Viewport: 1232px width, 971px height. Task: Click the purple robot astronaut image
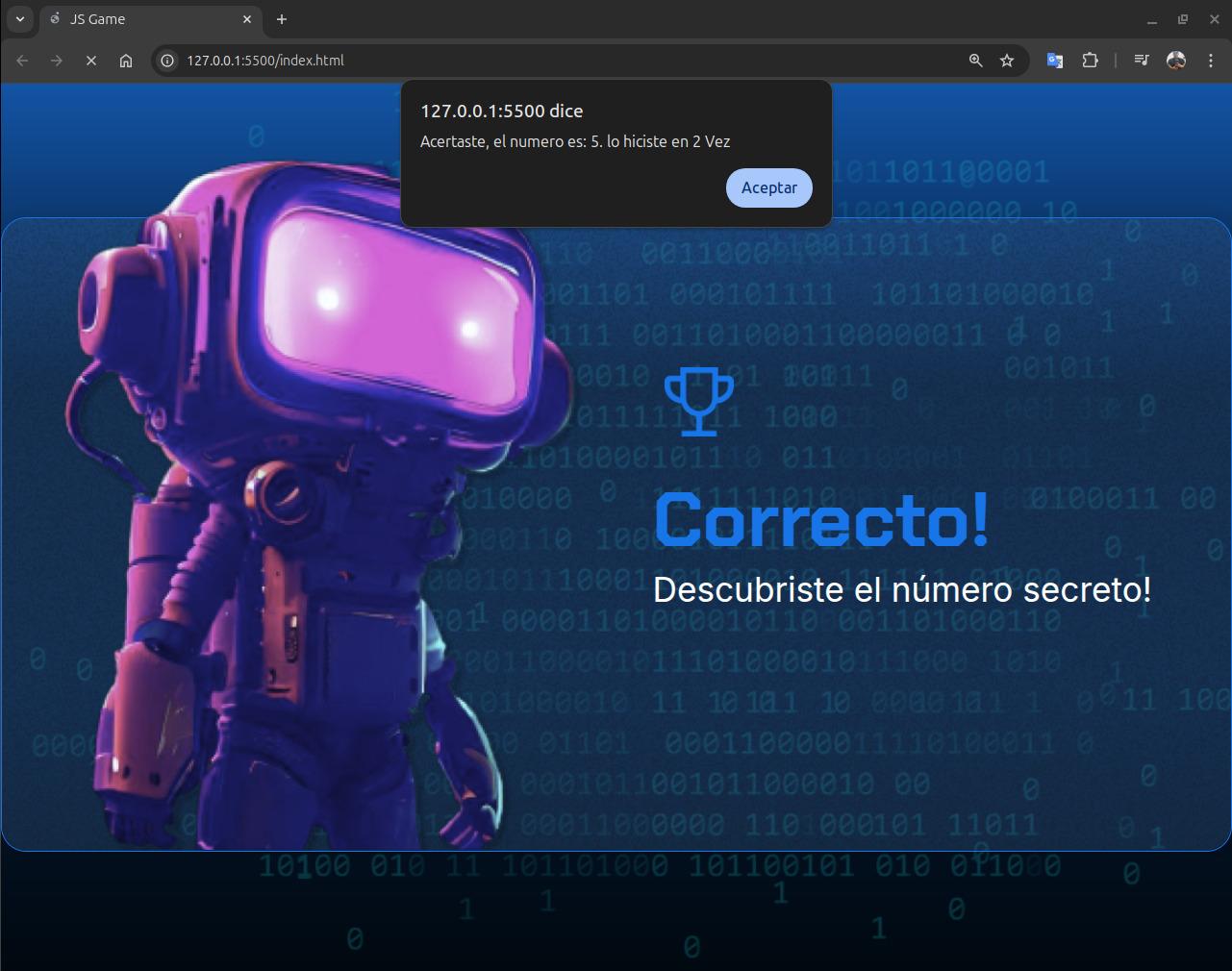pos(317,505)
